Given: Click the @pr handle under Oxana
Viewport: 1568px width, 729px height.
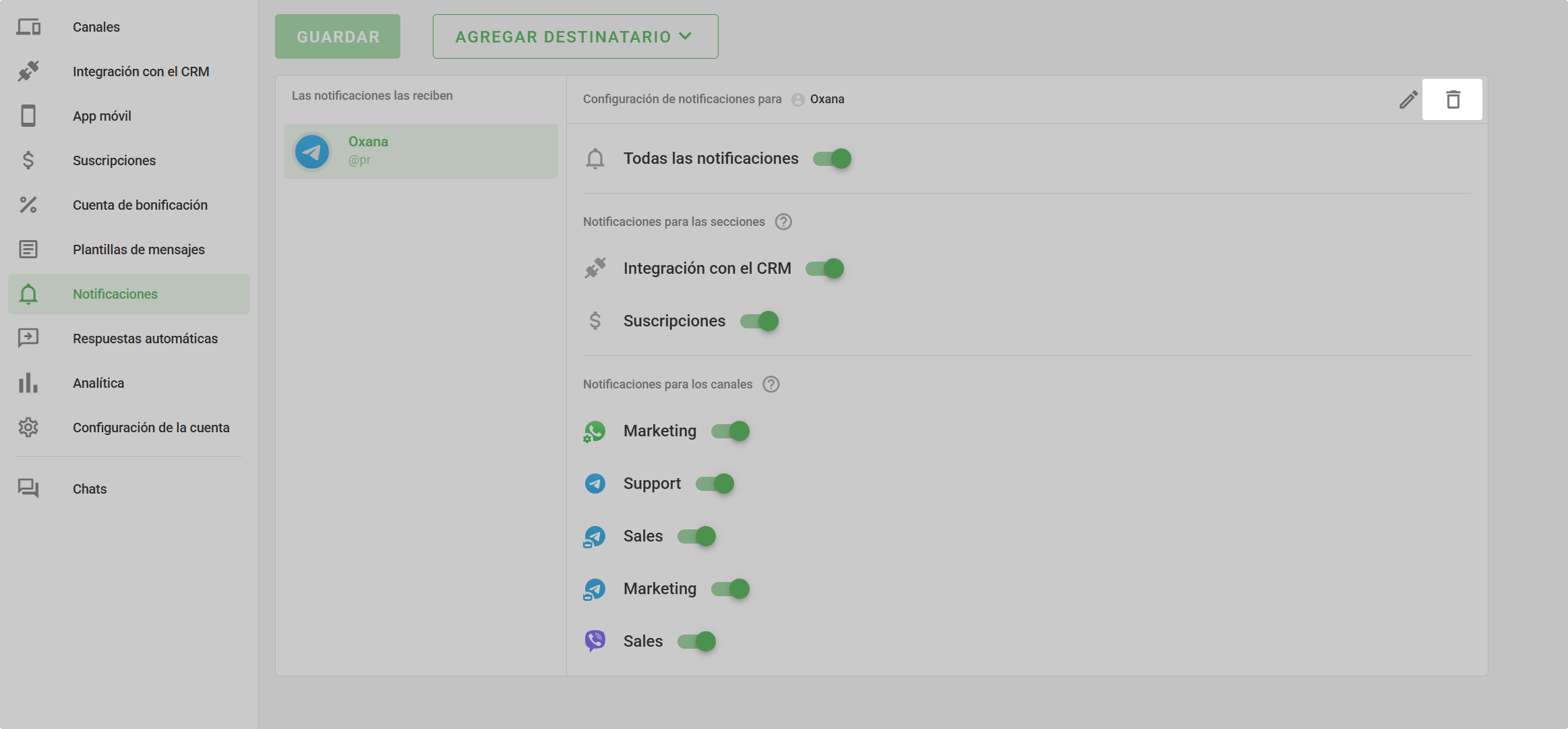Looking at the screenshot, I should [359, 161].
